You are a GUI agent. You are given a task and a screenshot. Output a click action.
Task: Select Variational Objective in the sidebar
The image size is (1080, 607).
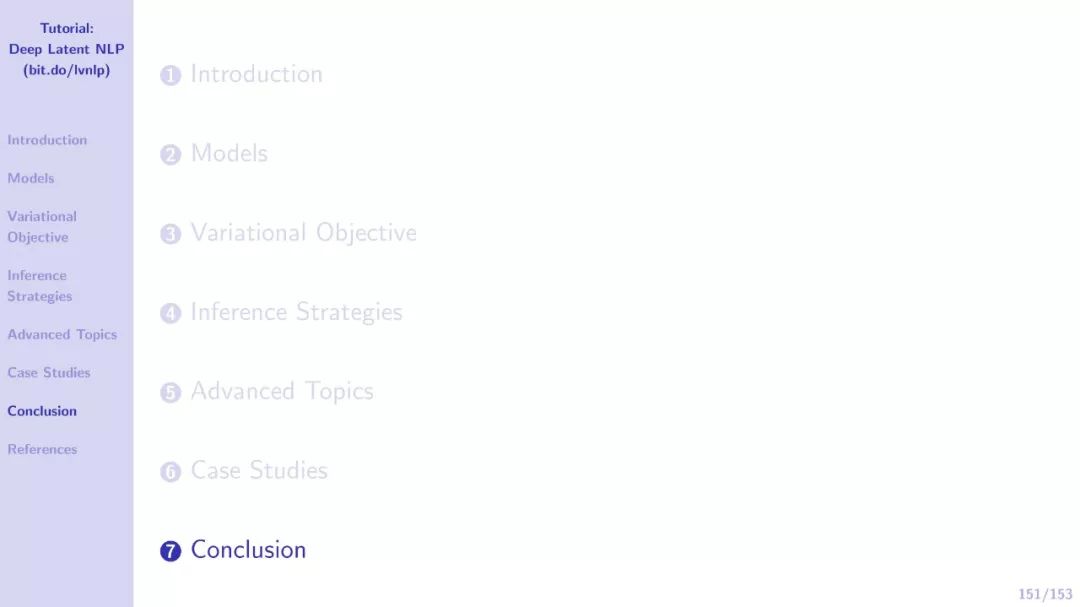[x=42, y=227]
